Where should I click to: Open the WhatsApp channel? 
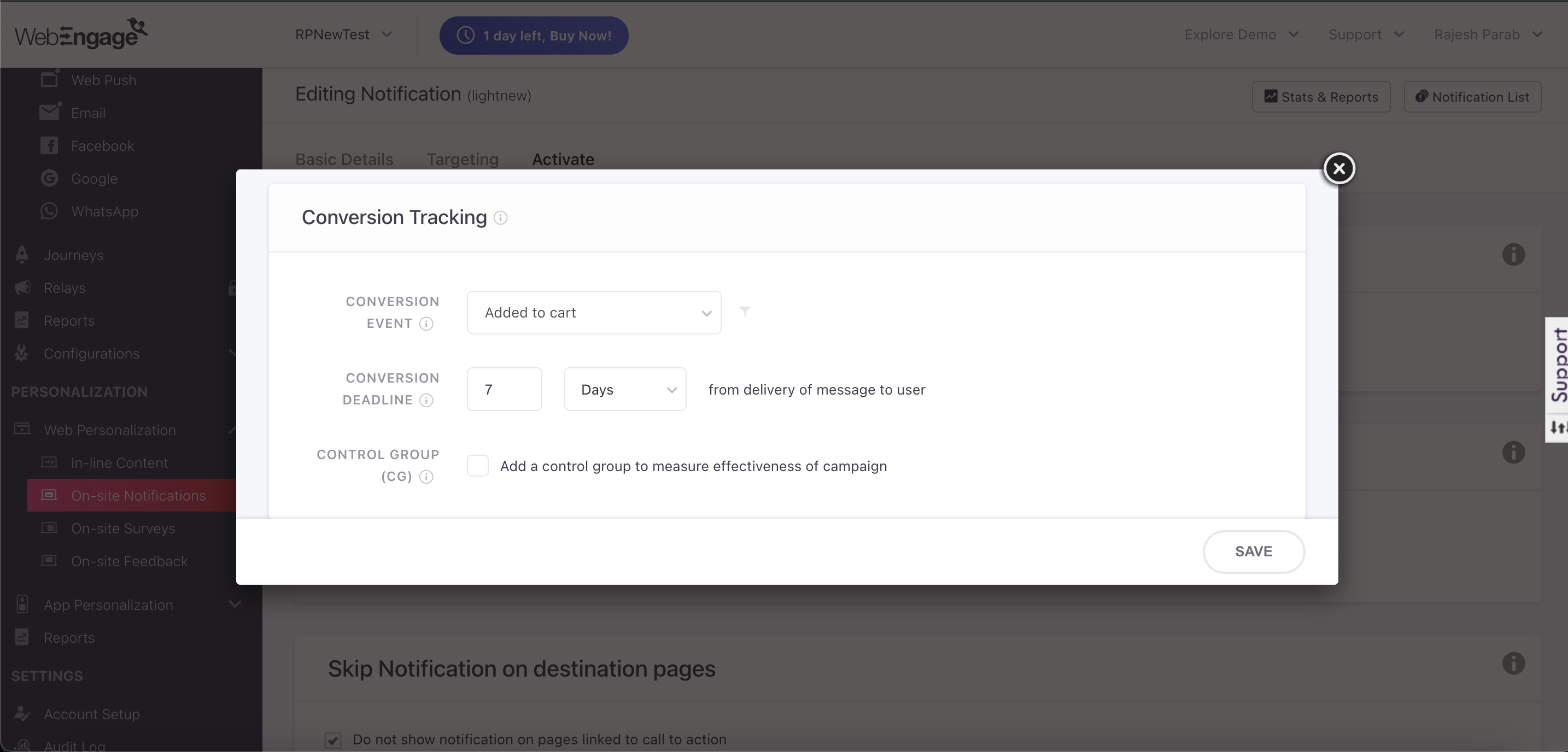click(106, 211)
